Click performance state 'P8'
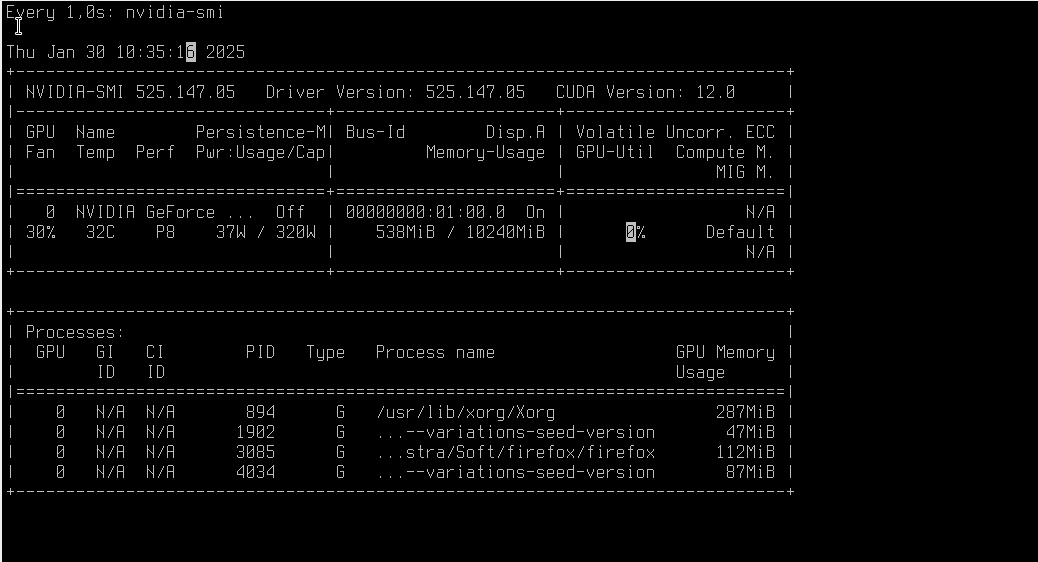1038x562 pixels. 165,232
